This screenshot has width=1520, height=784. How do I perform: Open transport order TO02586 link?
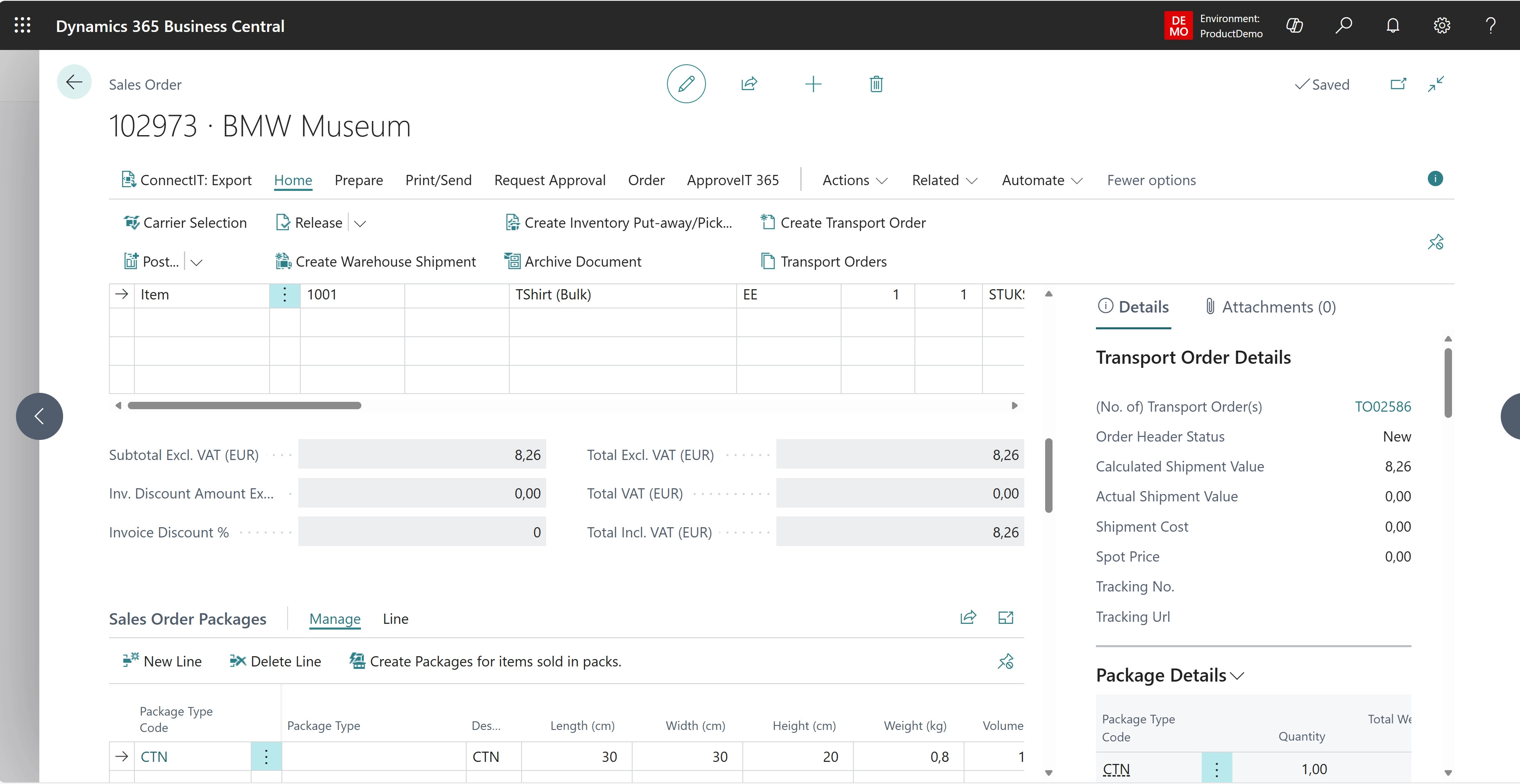[1382, 406]
